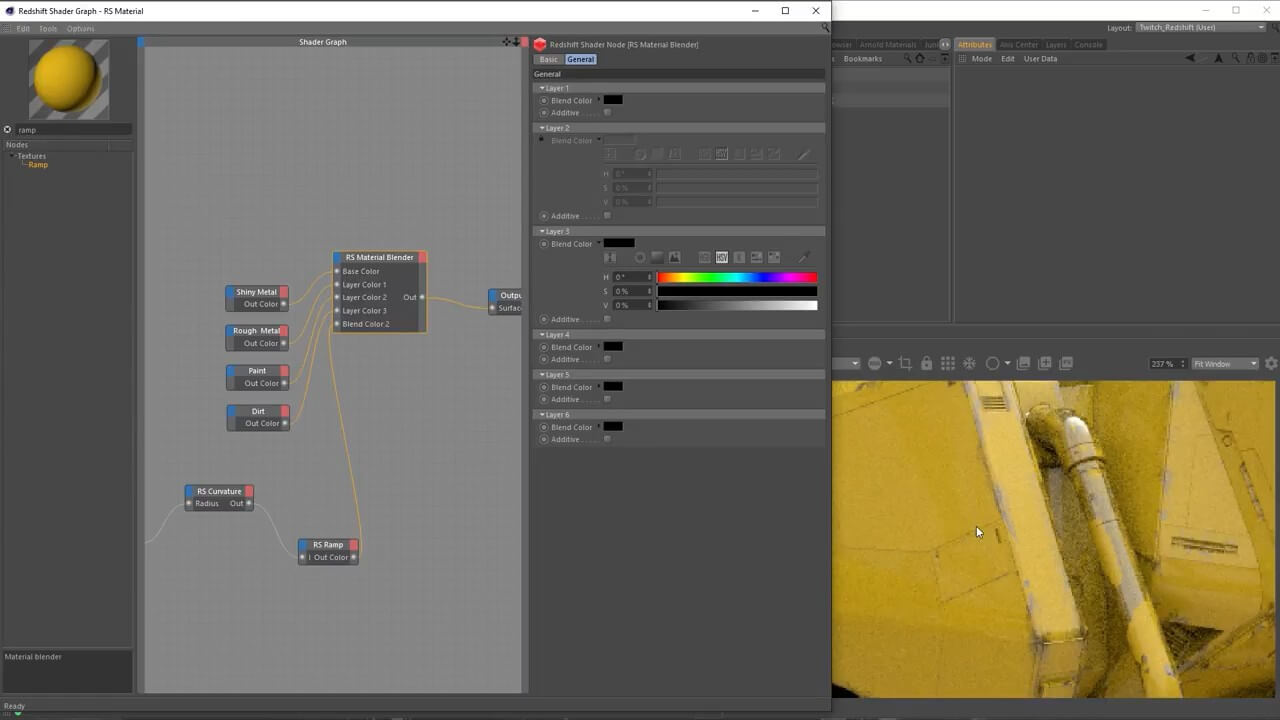Open the Layout dropdown Twitch_Redshift

[1200, 27]
